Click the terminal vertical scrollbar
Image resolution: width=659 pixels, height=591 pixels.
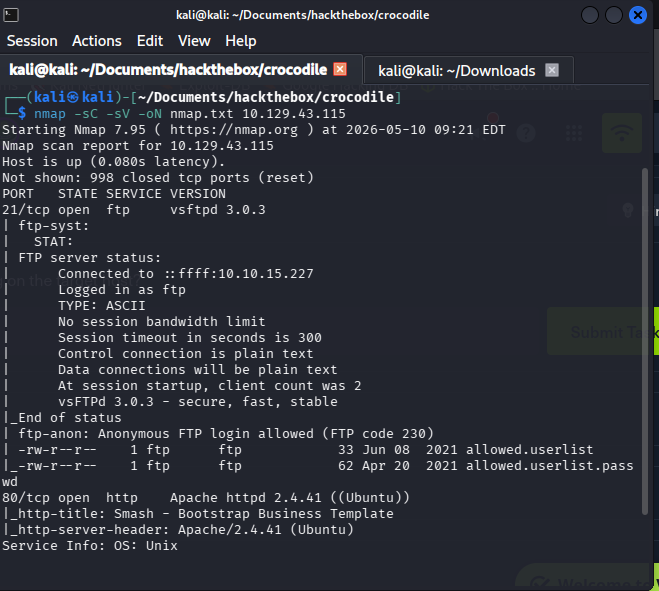point(645,340)
